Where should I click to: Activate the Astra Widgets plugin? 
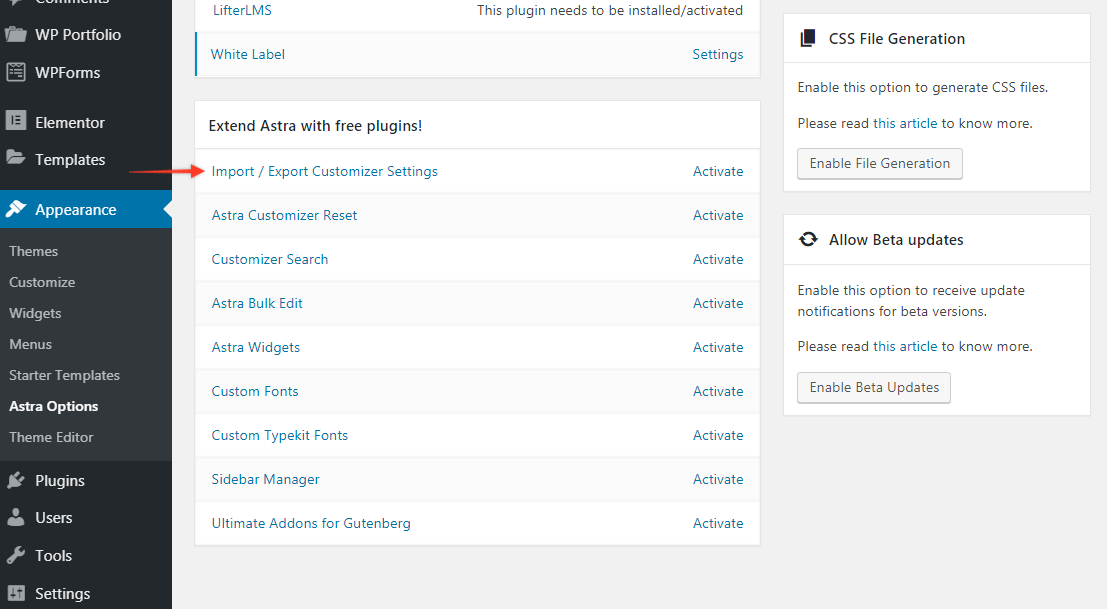[x=718, y=347]
